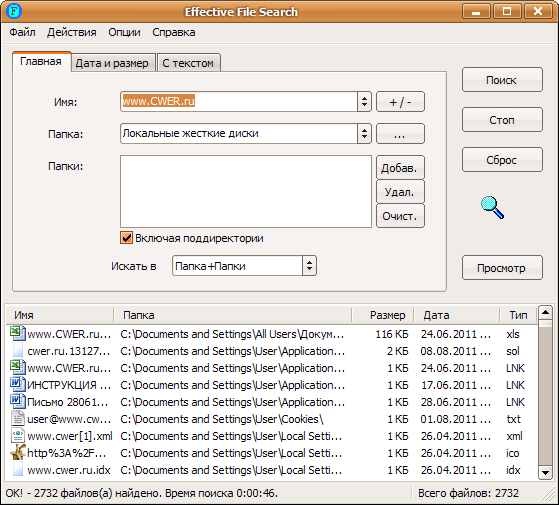Click results scrollbar down arrow

tap(545, 473)
